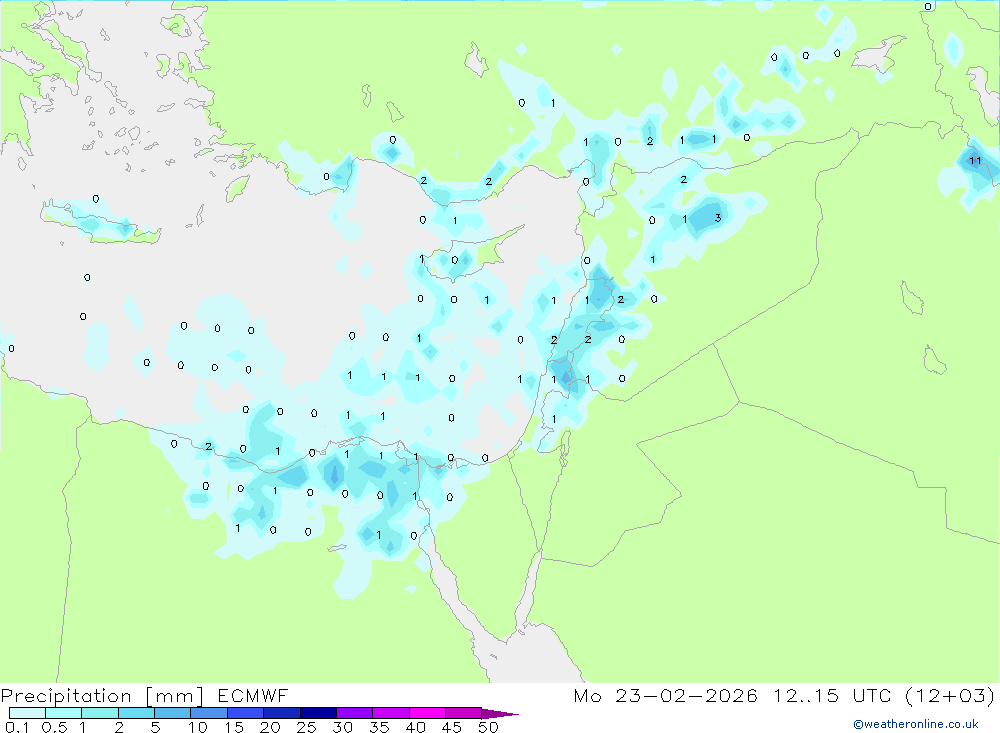Image resolution: width=1000 pixels, height=733 pixels.
Task: Pick the 1–2 mm legend color box
Action: (100, 713)
